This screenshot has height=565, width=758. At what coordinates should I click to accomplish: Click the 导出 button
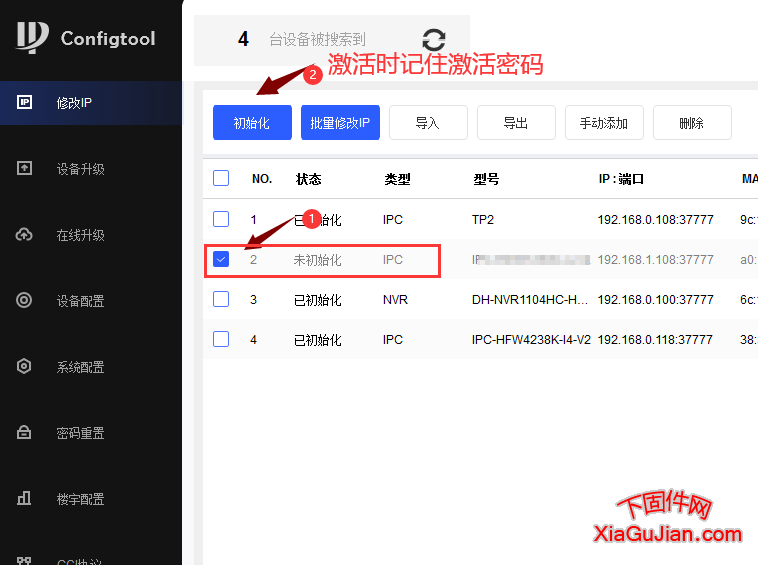(x=516, y=123)
